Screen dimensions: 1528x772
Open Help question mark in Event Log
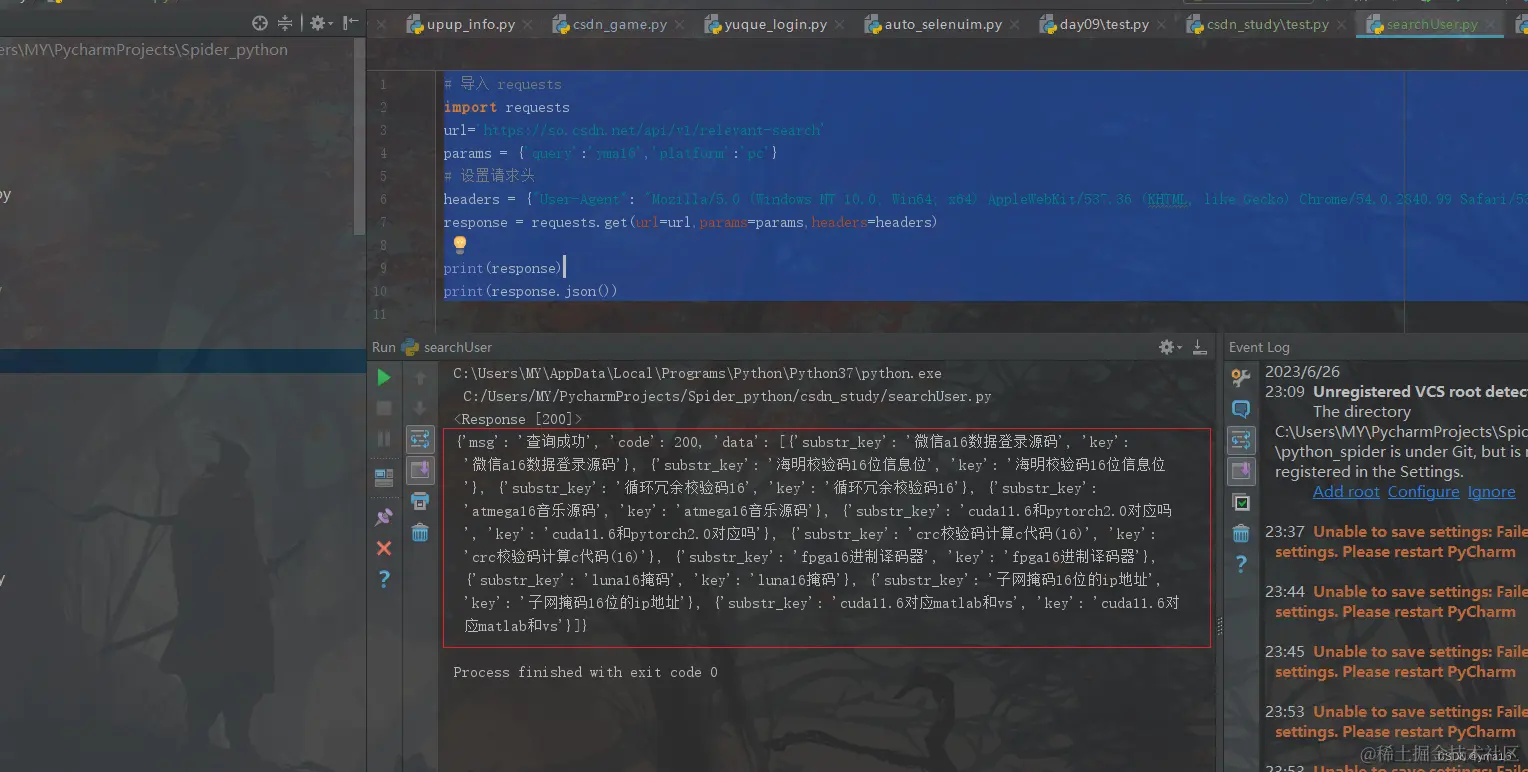1241,564
